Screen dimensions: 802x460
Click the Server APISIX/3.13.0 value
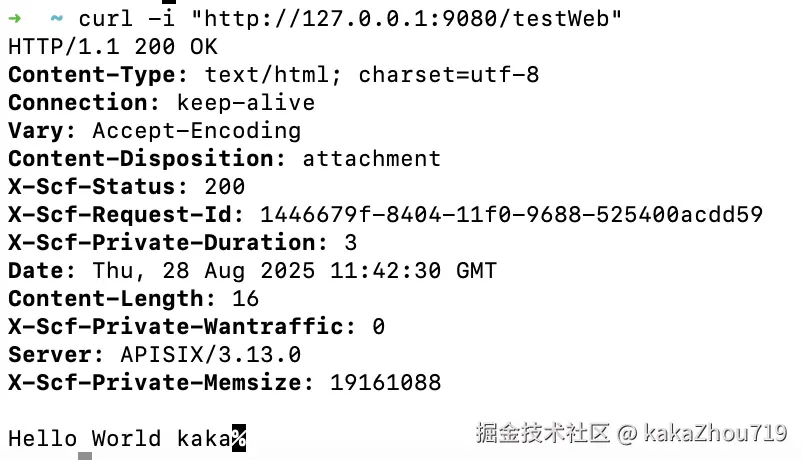tap(210, 355)
